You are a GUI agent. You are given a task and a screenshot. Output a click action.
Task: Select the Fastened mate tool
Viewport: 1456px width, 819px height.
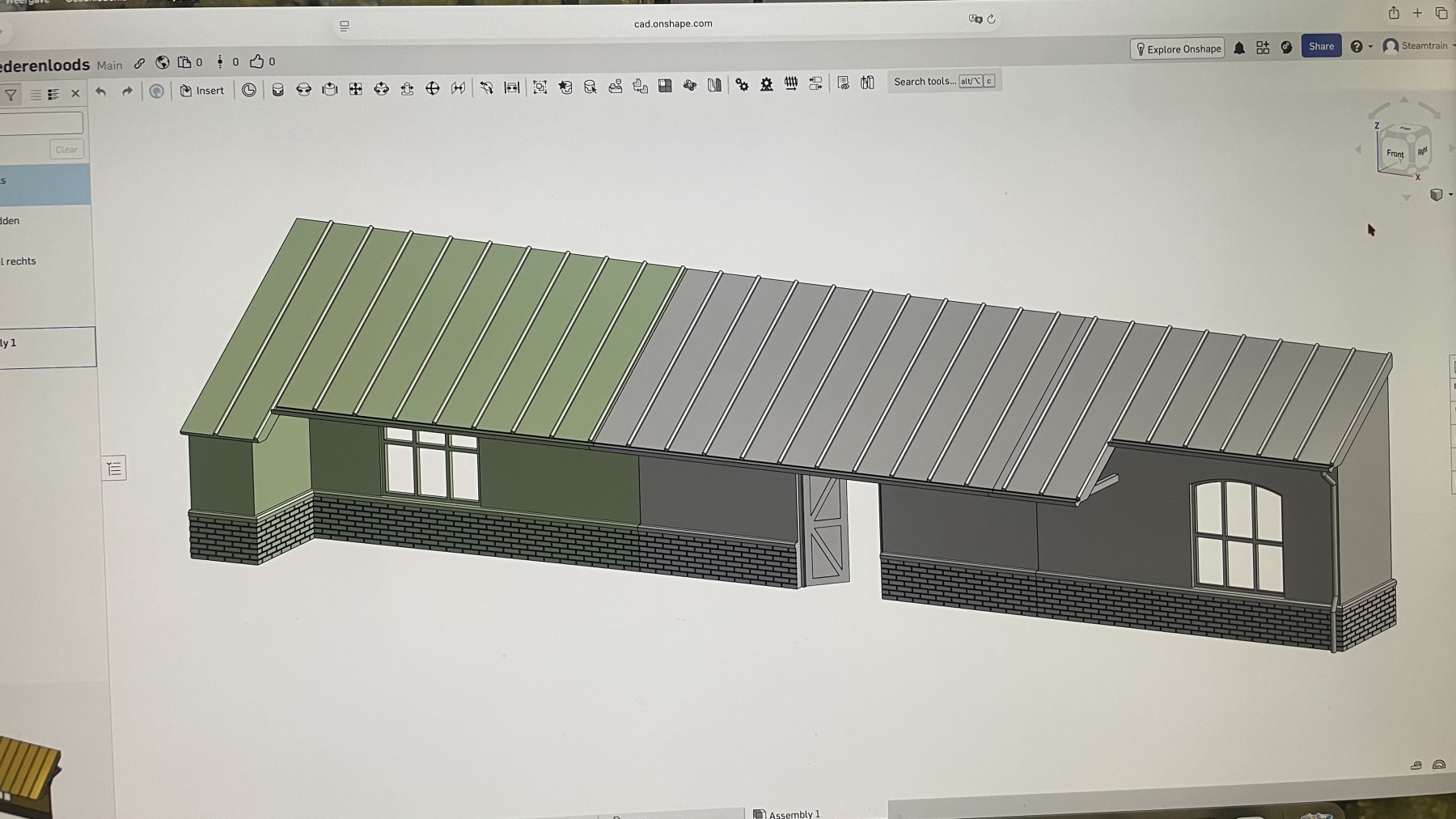tap(277, 89)
